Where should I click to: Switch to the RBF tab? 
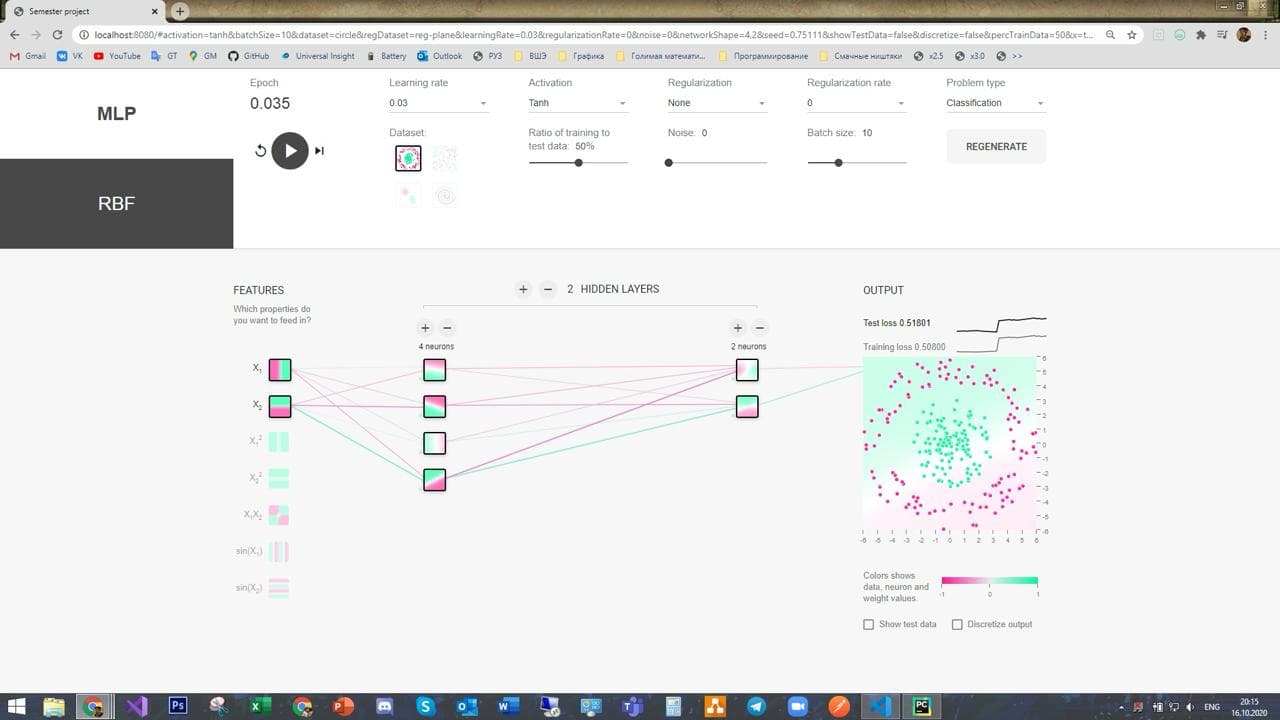[116, 203]
